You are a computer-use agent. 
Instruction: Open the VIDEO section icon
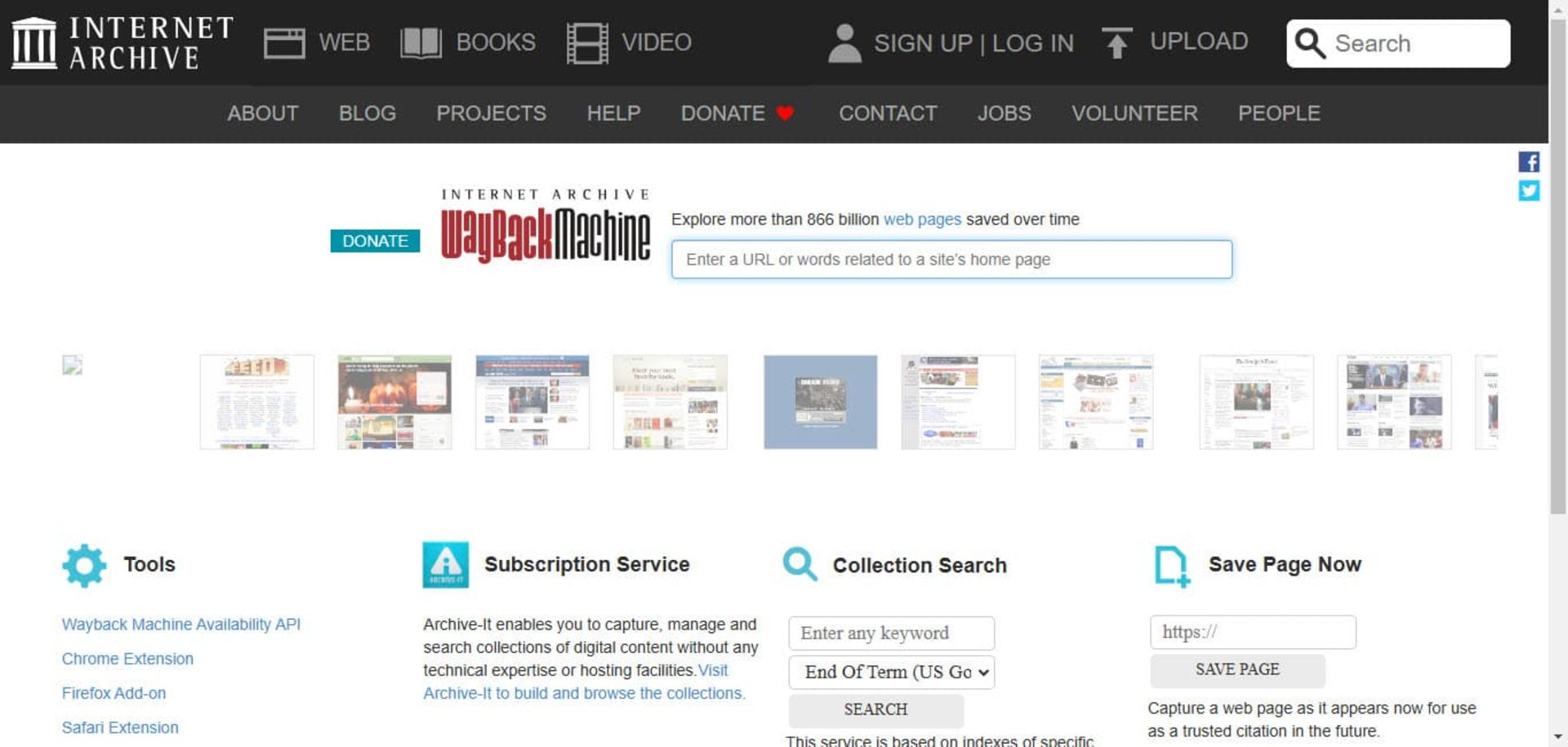point(586,42)
